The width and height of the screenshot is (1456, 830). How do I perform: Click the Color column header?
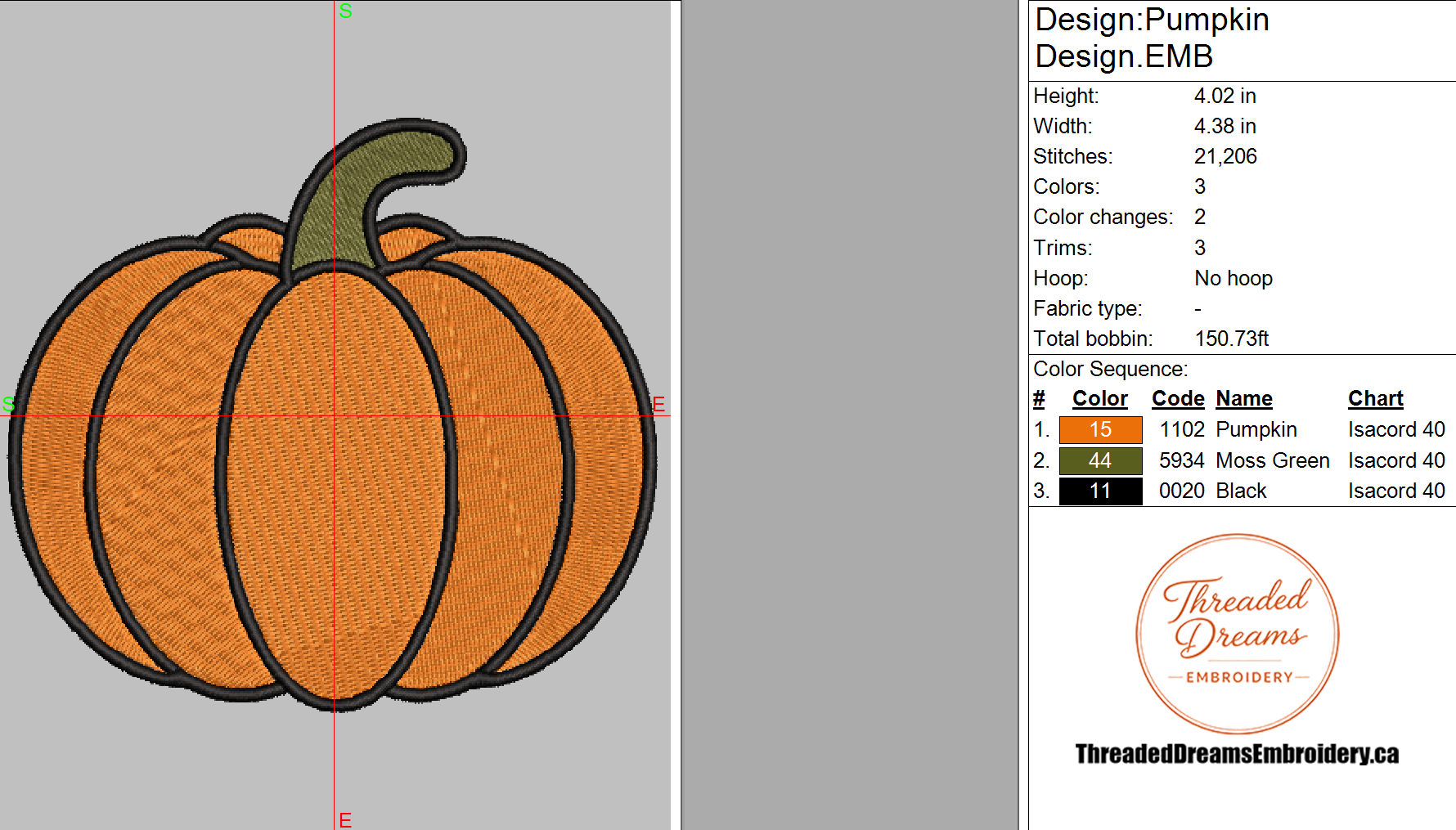pos(1099,398)
